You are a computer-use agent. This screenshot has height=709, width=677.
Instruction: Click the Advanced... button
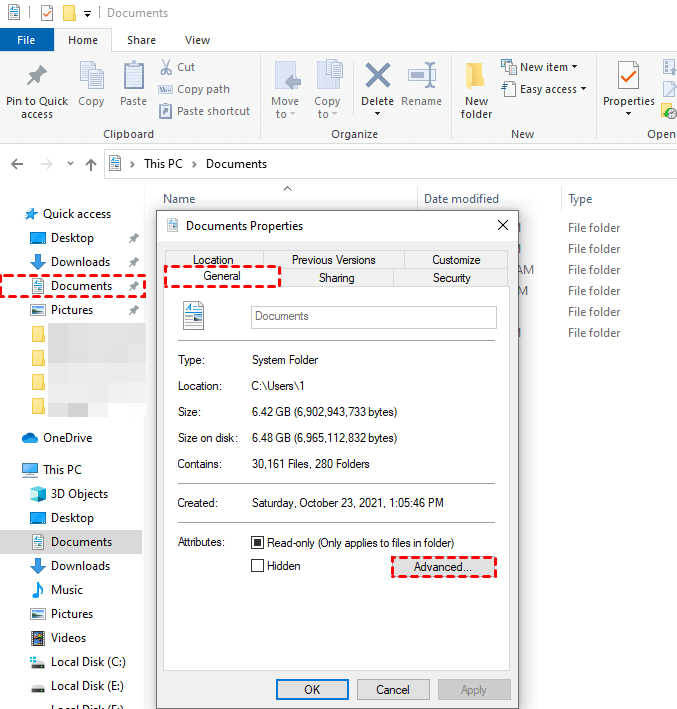[x=443, y=567]
